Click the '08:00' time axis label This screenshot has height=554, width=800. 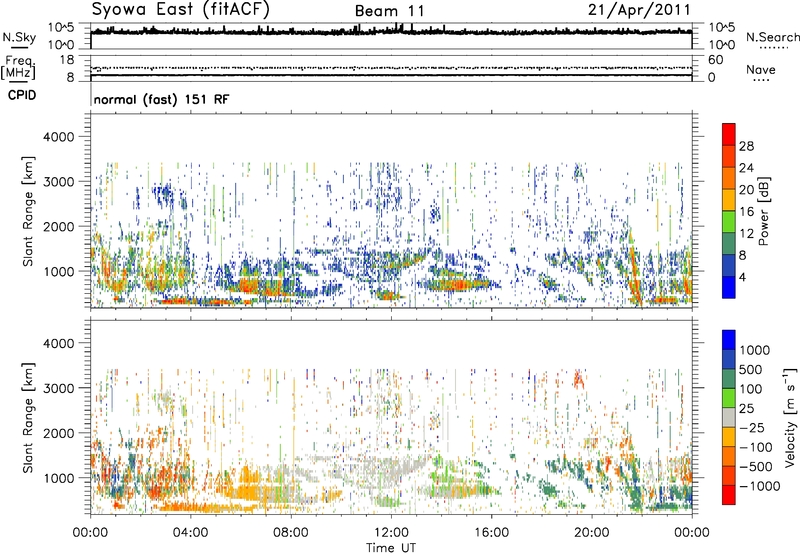coord(291,533)
